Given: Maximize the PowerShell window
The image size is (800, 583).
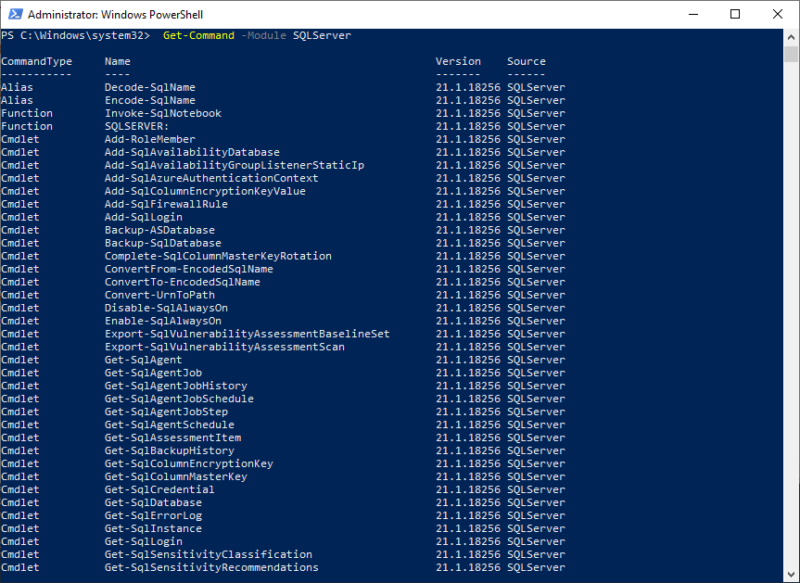Looking at the screenshot, I should pos(735,14).
